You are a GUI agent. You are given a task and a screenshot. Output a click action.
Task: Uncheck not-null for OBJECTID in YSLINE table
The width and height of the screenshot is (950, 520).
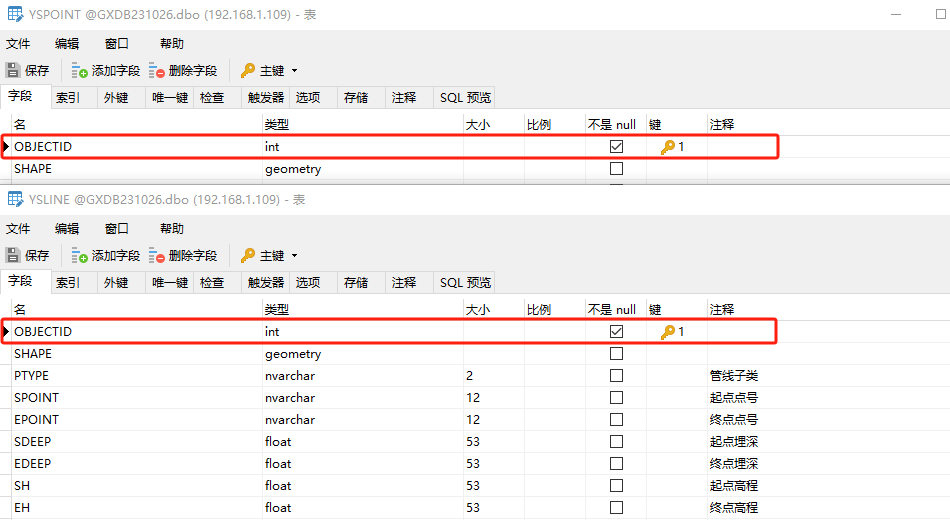tap(616, 331)
